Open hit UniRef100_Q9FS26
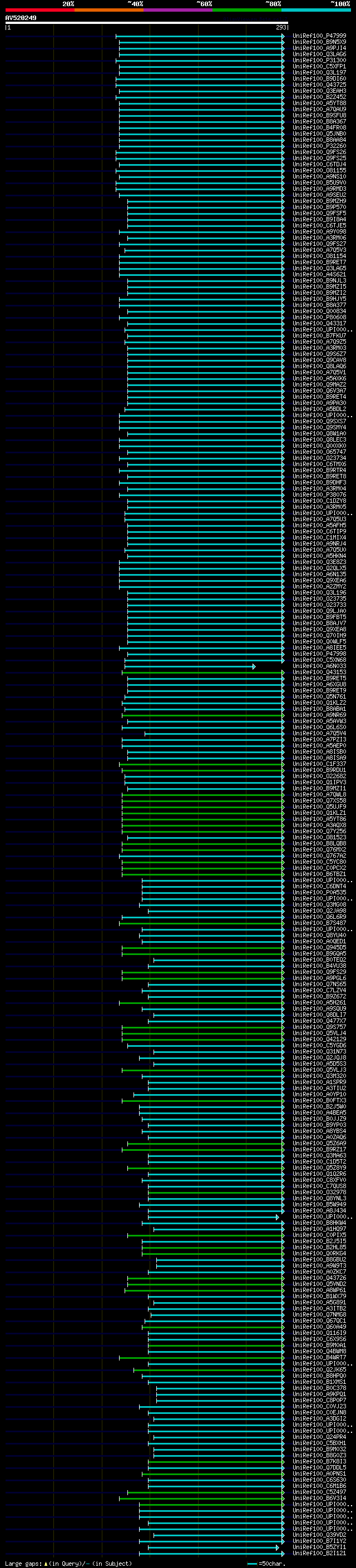The width and height of the screenshot is (356, 1568). coord(319,152)
